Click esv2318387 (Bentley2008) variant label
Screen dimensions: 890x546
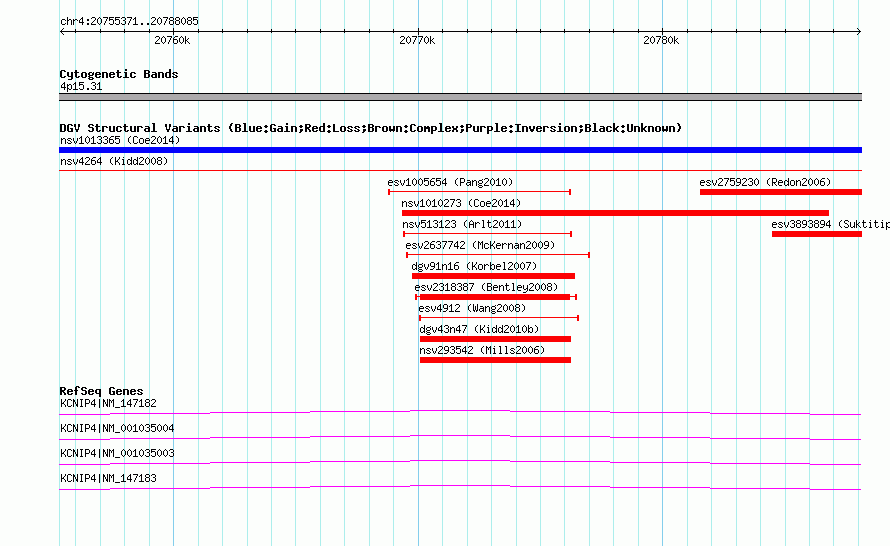pos(486,287)
